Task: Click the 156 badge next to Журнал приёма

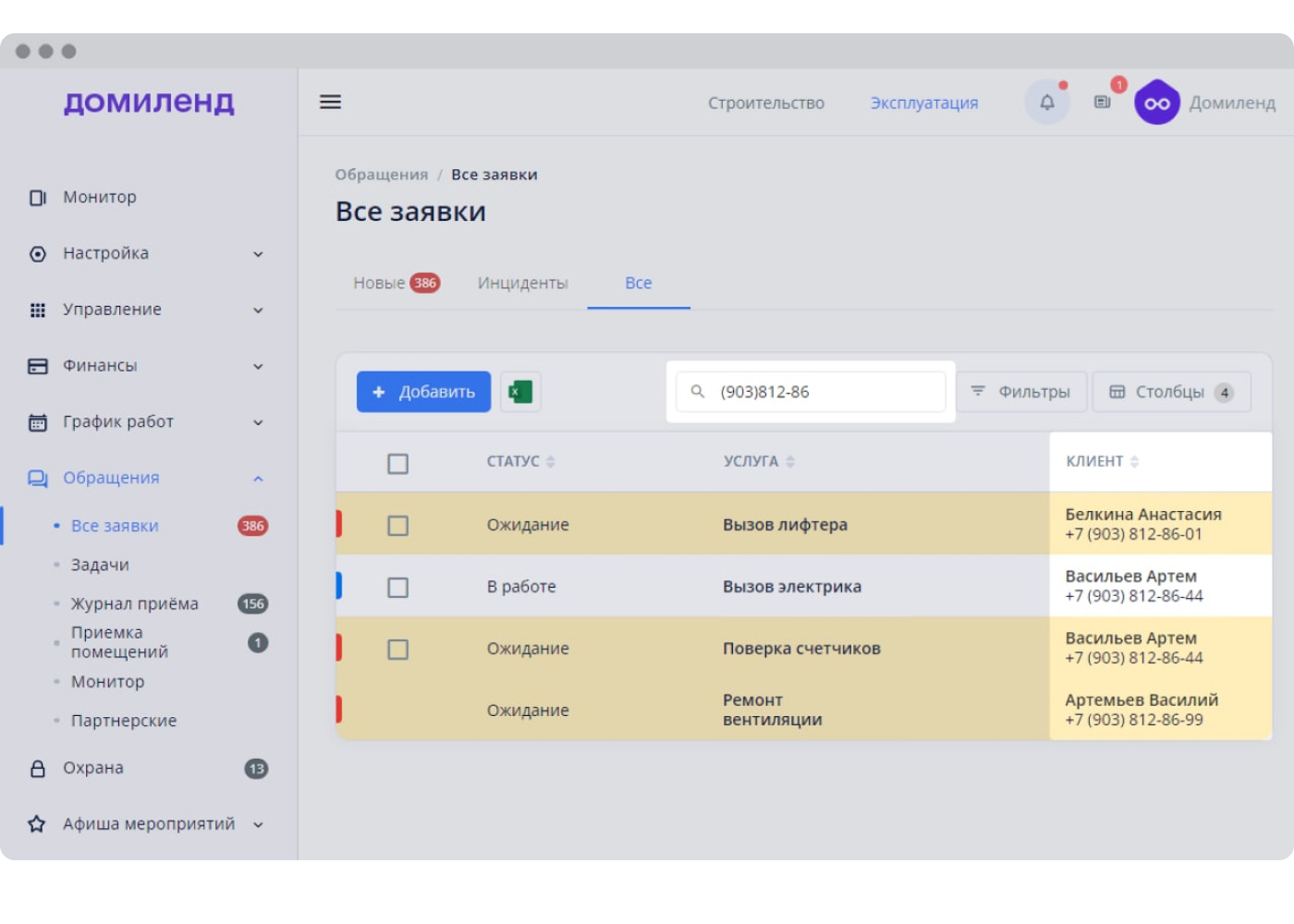Action: point(253,603)
